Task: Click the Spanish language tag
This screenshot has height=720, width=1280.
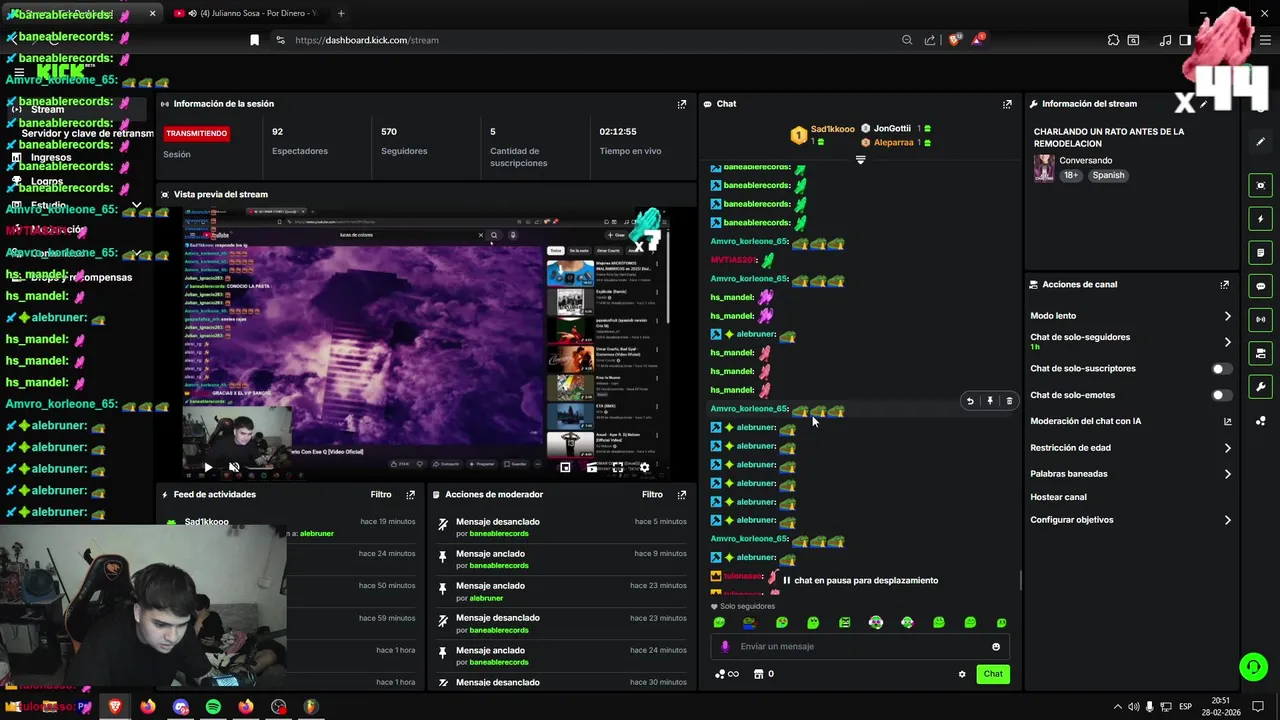Action: click(x=1108, y=175)
